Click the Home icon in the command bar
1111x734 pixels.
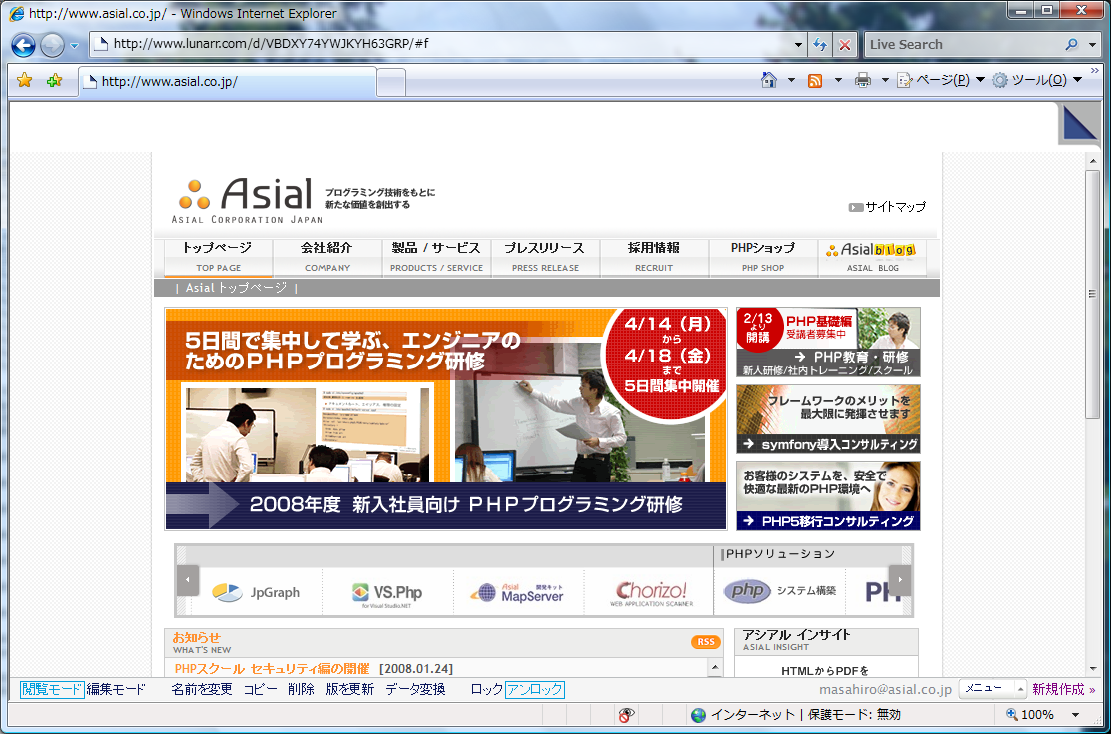[x=769, y=81]
